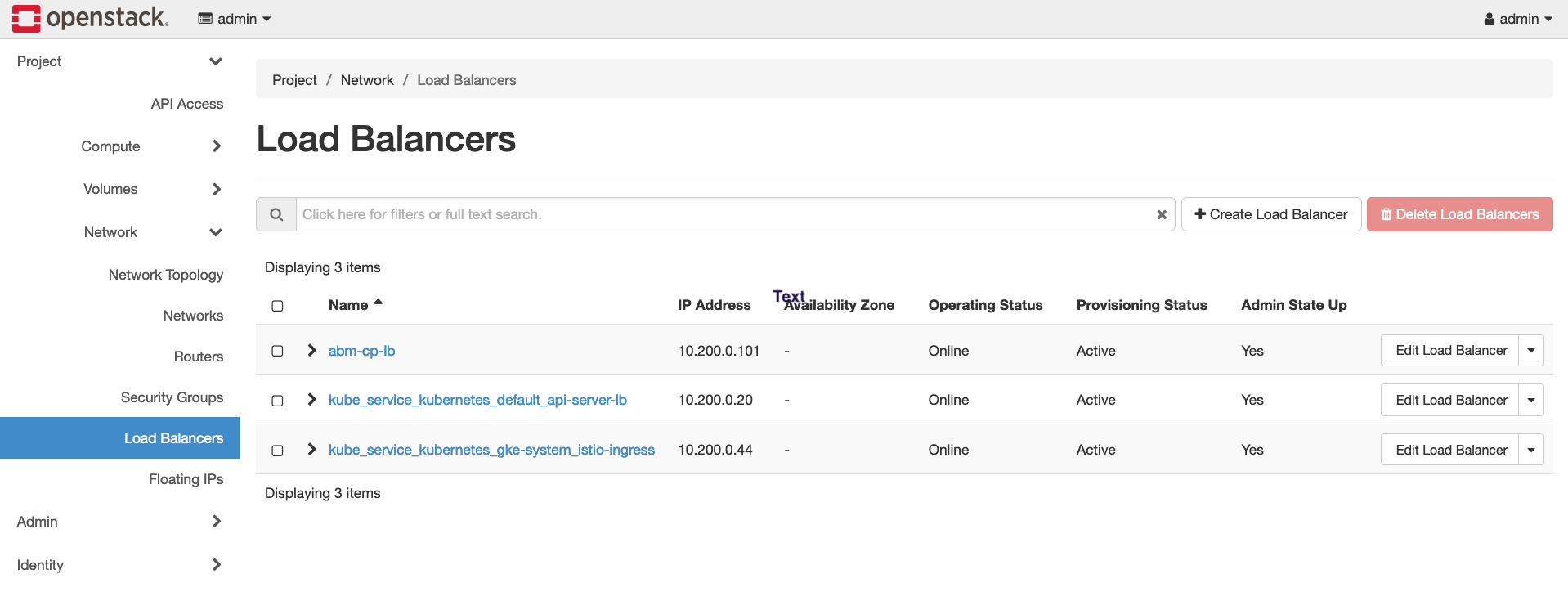Click the OpenStack logo
This screenshot has height=592, width=1568.
pyautogui.click(x=90, y=18)
